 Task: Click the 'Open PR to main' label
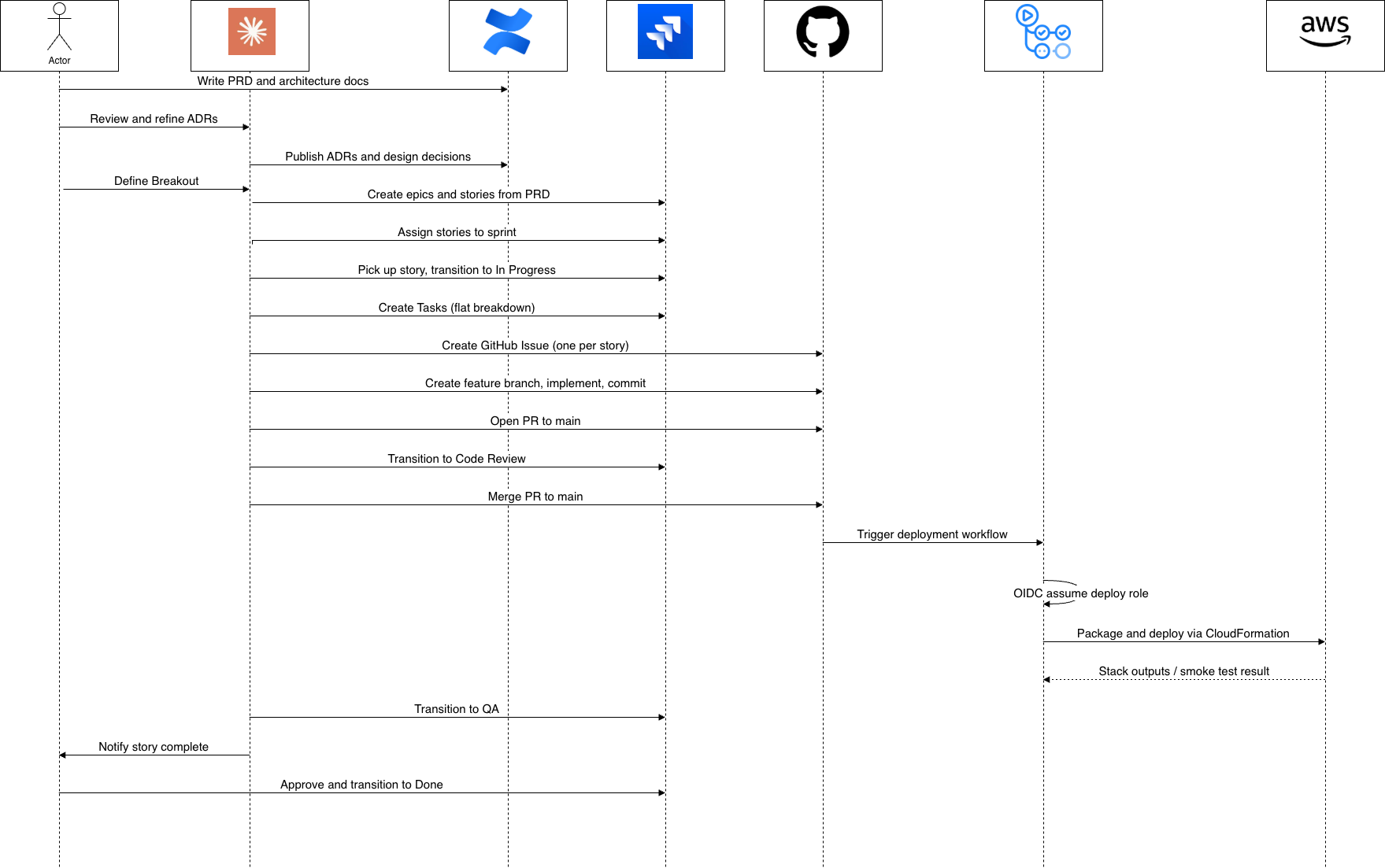click(x=535, y=421)
